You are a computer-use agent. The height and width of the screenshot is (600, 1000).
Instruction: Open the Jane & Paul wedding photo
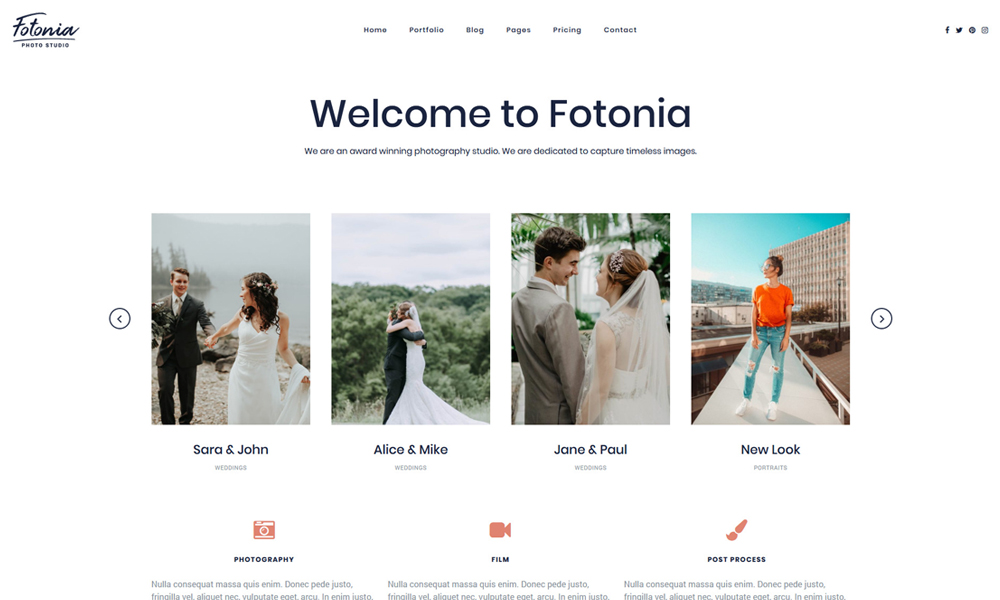point(591,319)
